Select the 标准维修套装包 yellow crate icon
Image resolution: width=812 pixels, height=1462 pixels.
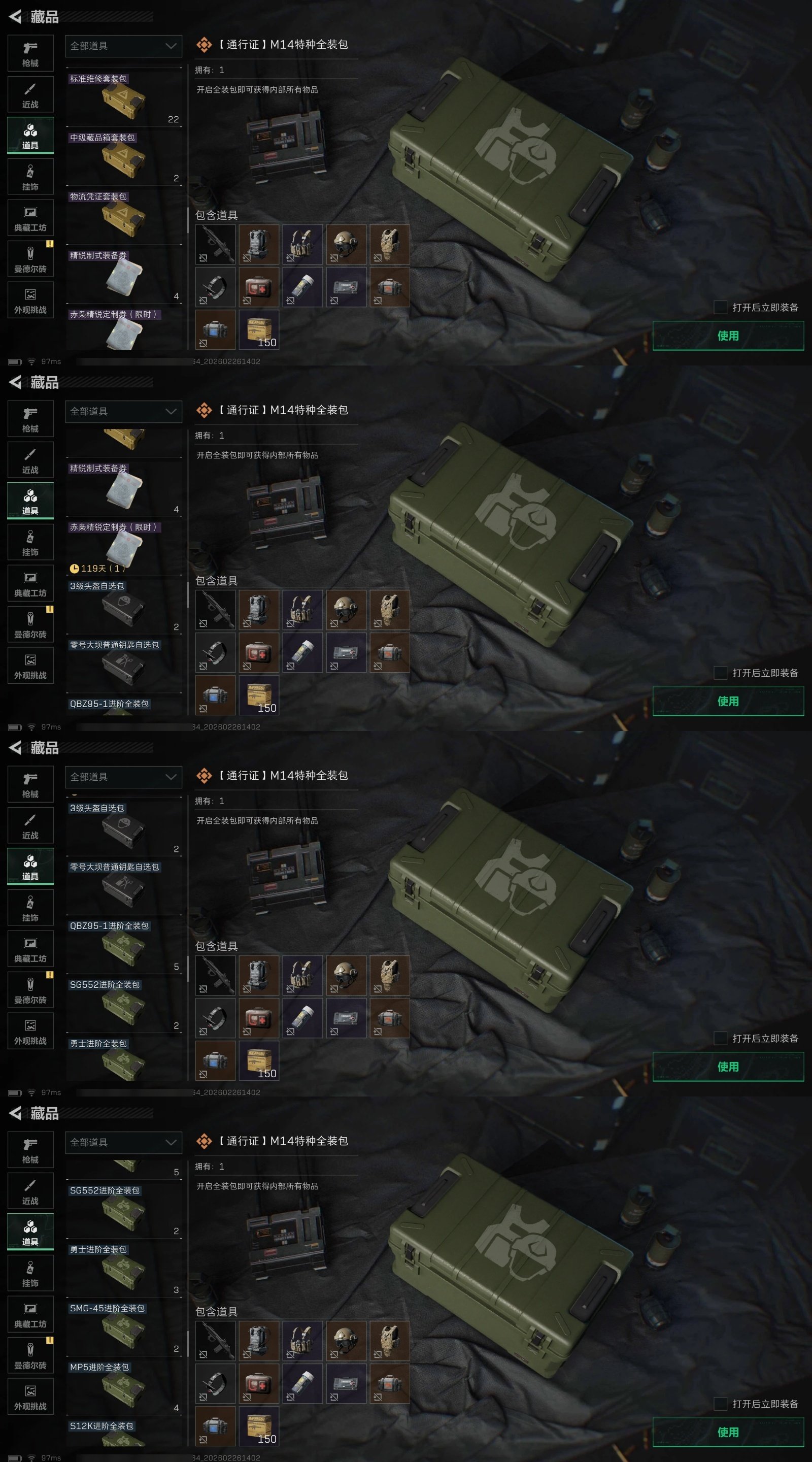pyautogui.click(x=123, y=102)
